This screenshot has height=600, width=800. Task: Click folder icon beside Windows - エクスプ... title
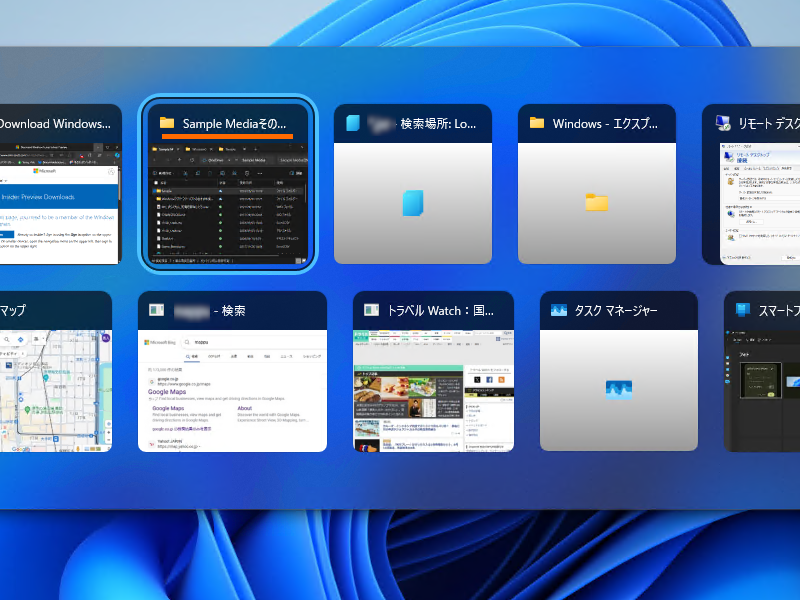pos(536,122)
